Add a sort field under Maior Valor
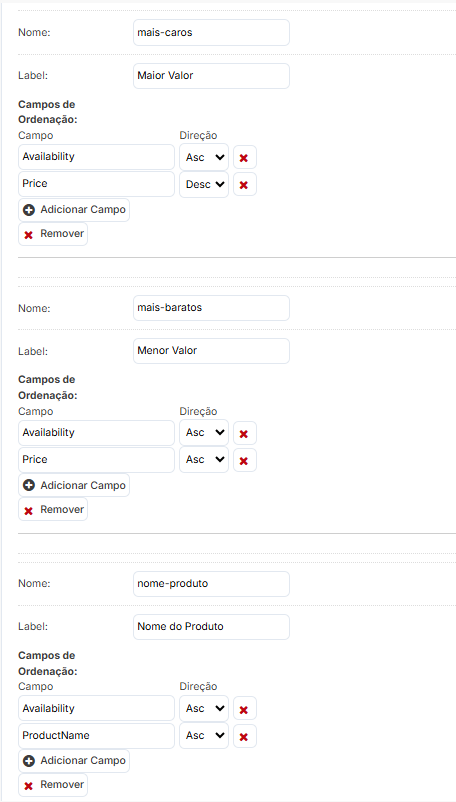 (74, 210)
